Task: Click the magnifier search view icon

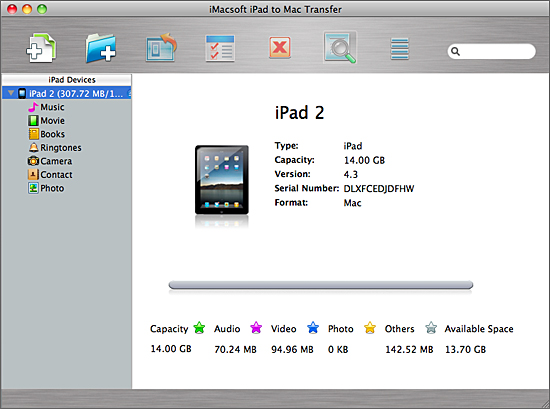Action: (x=340, y=48)
